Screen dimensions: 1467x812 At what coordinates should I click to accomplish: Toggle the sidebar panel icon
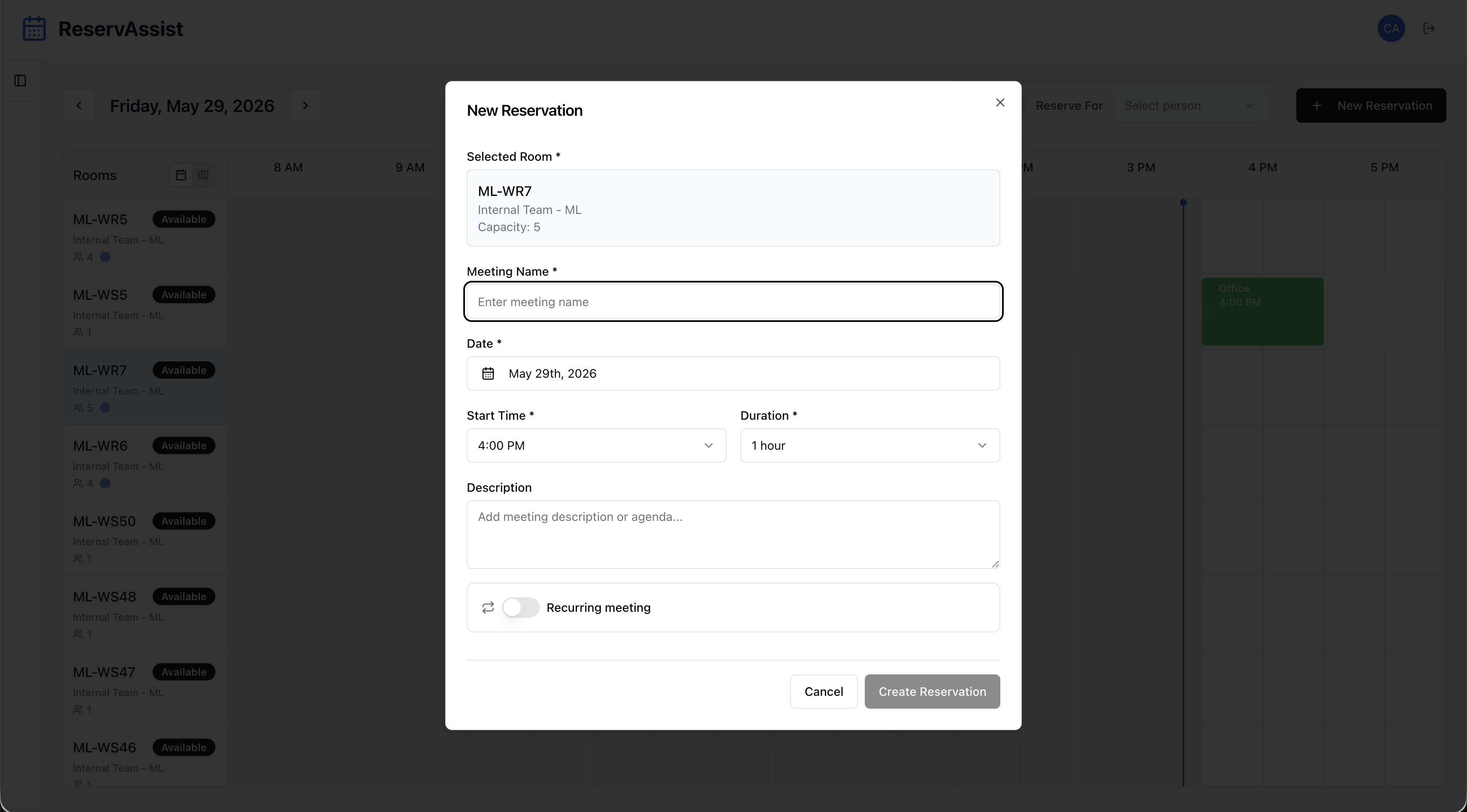20,81
